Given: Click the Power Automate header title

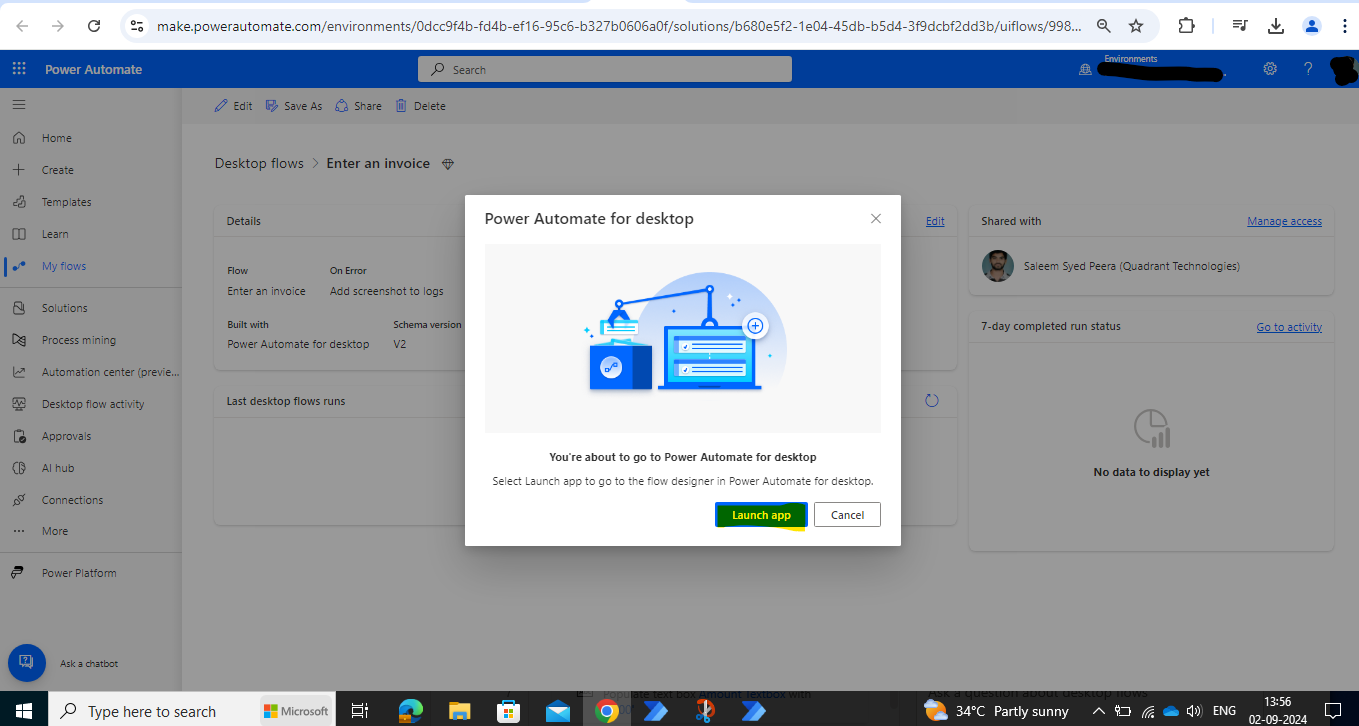Looking at the screenshot, I should 93,69.
